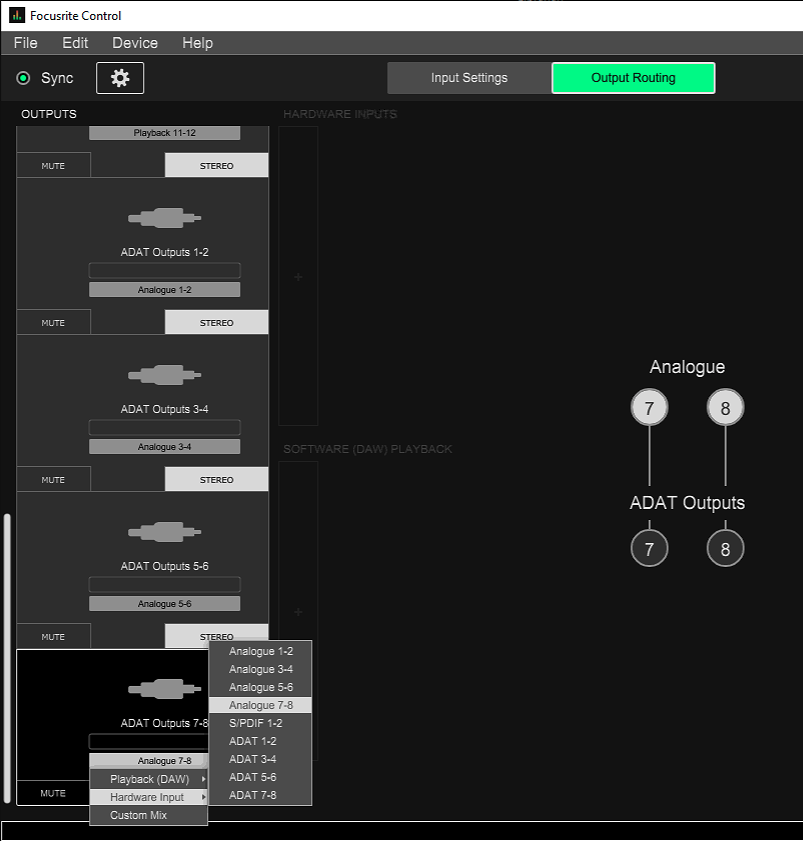Open the Analogue 1-2 source dropdown

[164, 290]
